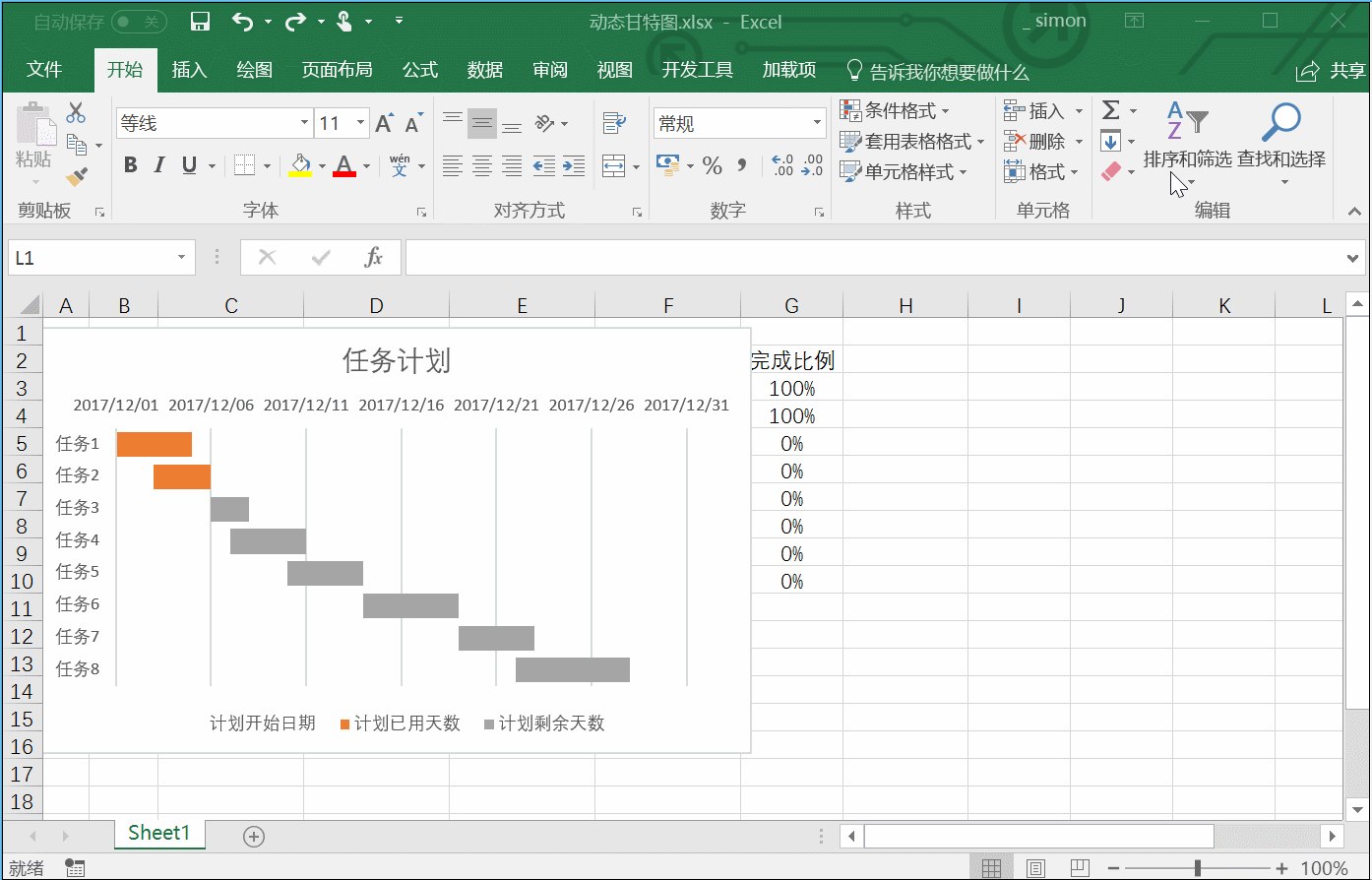Click the Comma Style icon
Image resolution: width=1372 pixels, height=880 pixels.
742,165
